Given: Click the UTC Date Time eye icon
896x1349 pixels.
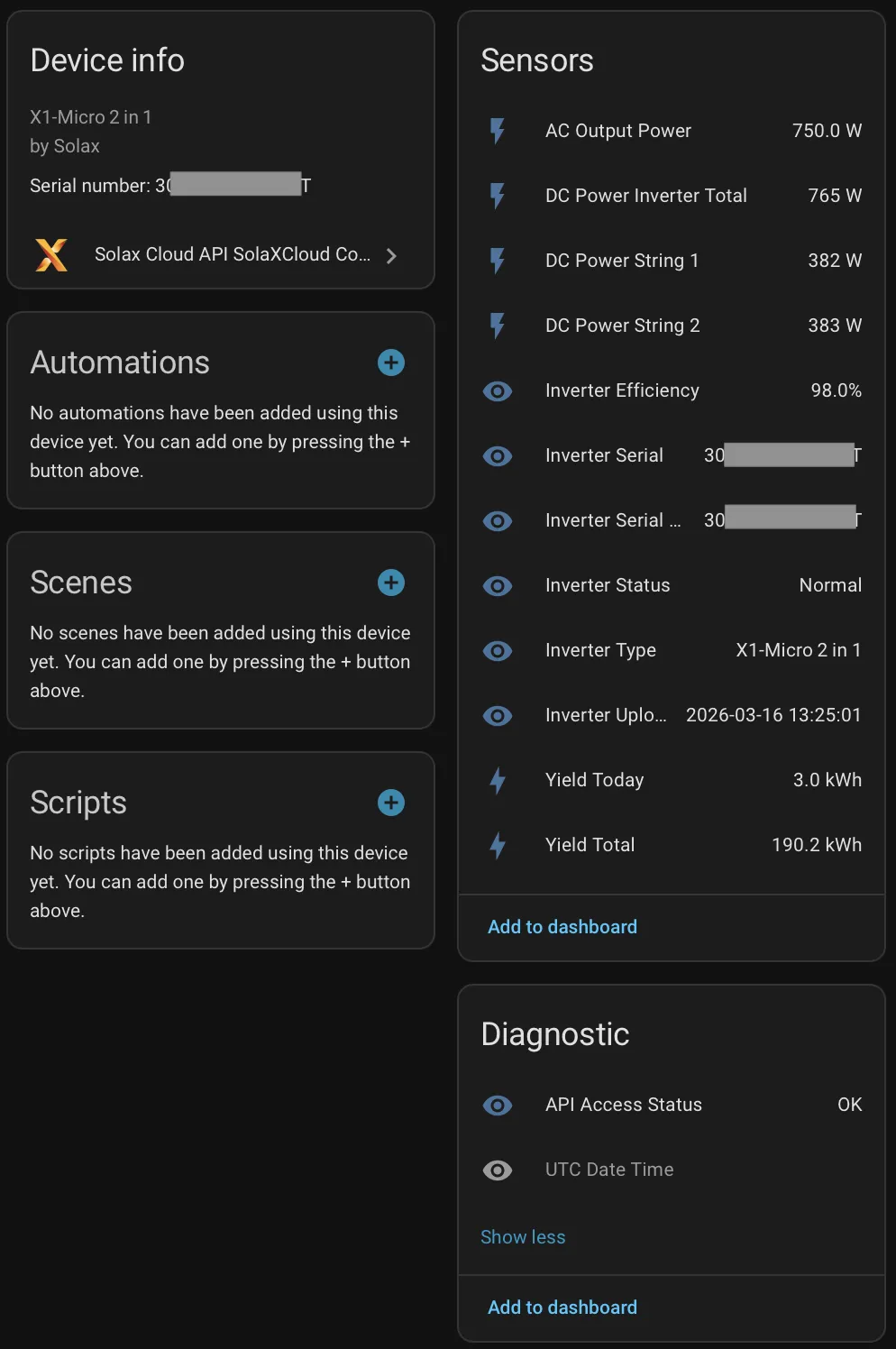Looking at the screenshot, I should click(x=498, y=1170).
